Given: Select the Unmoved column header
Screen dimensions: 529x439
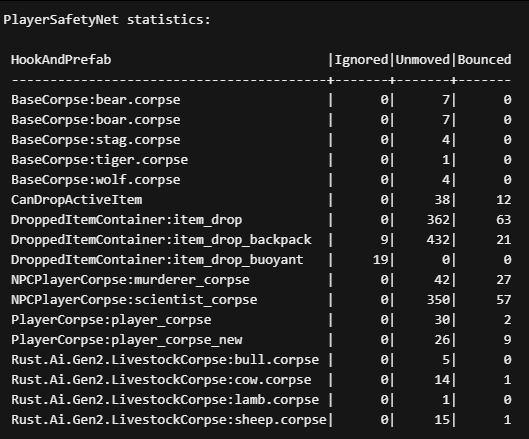Looking at the screenshot, I should (x=422, y=60).
